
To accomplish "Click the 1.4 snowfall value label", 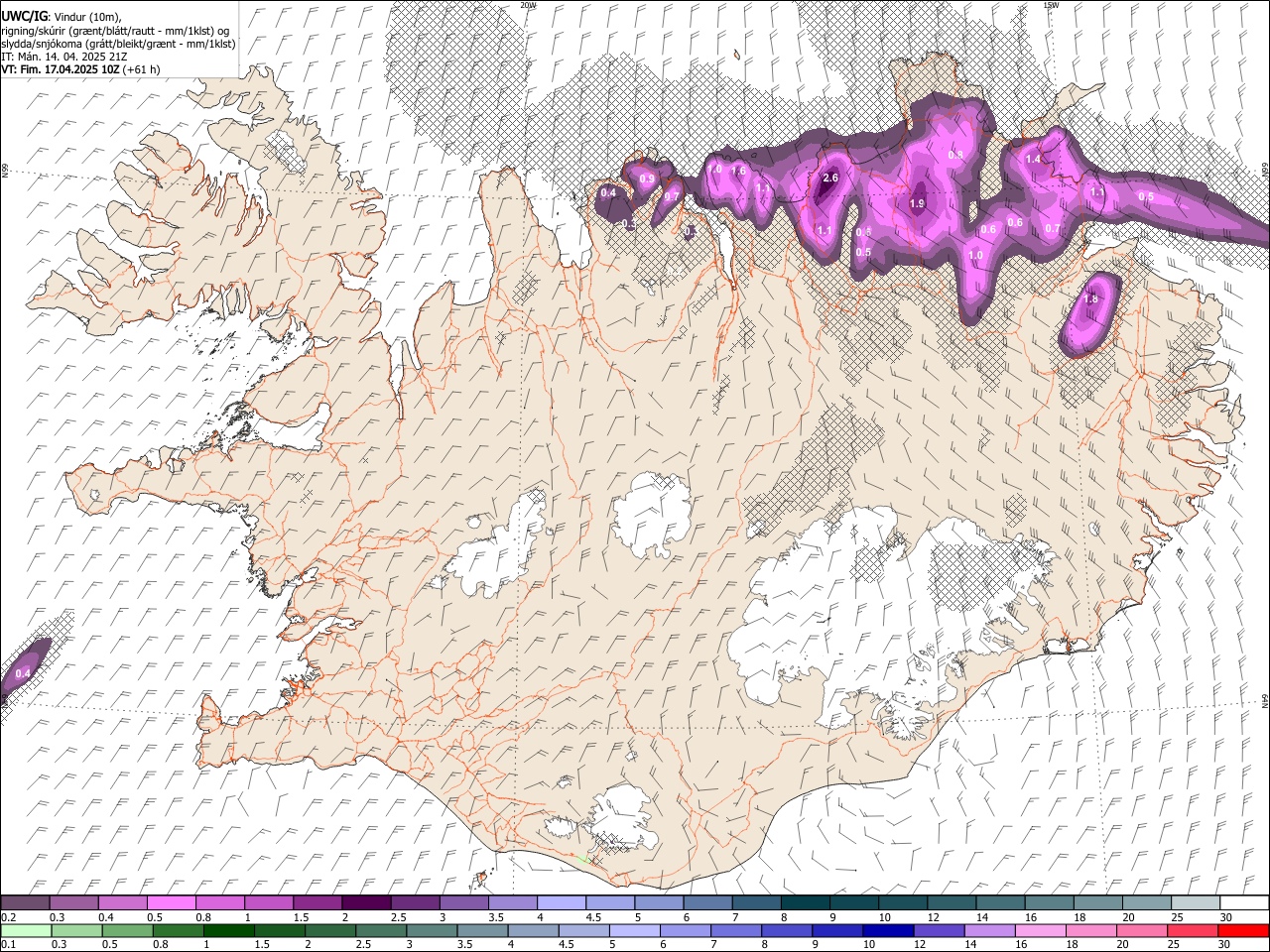I will click(1033, 159).
